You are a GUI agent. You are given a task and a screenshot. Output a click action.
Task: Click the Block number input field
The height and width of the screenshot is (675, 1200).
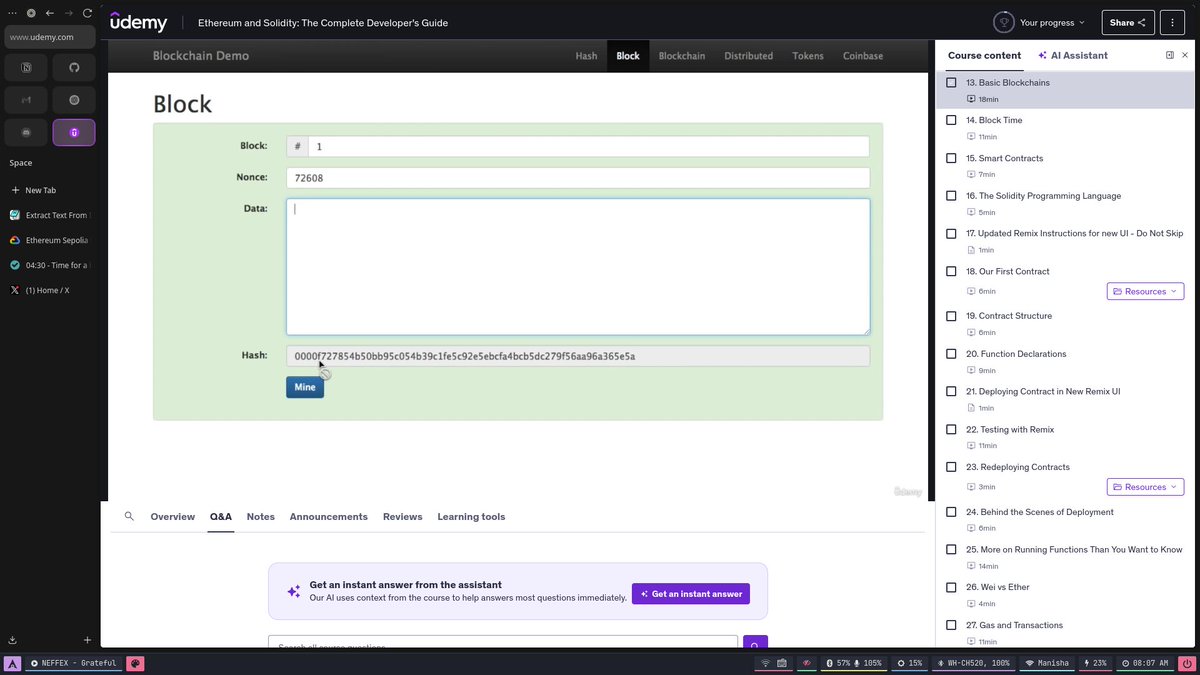pyautogui.click(x=588, y=146)
